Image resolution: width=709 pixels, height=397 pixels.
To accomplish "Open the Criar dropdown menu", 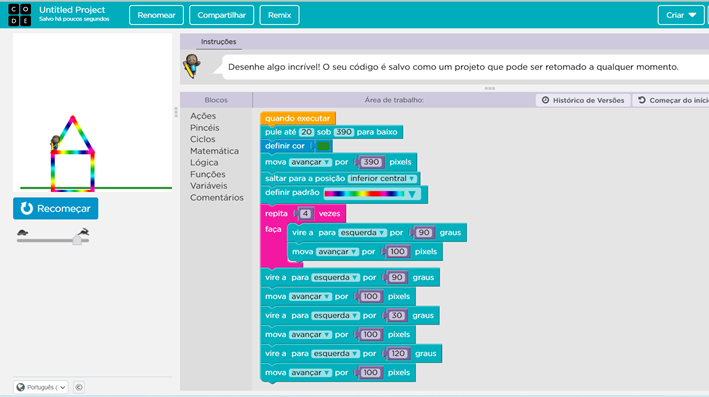I will tap(681, 15).
